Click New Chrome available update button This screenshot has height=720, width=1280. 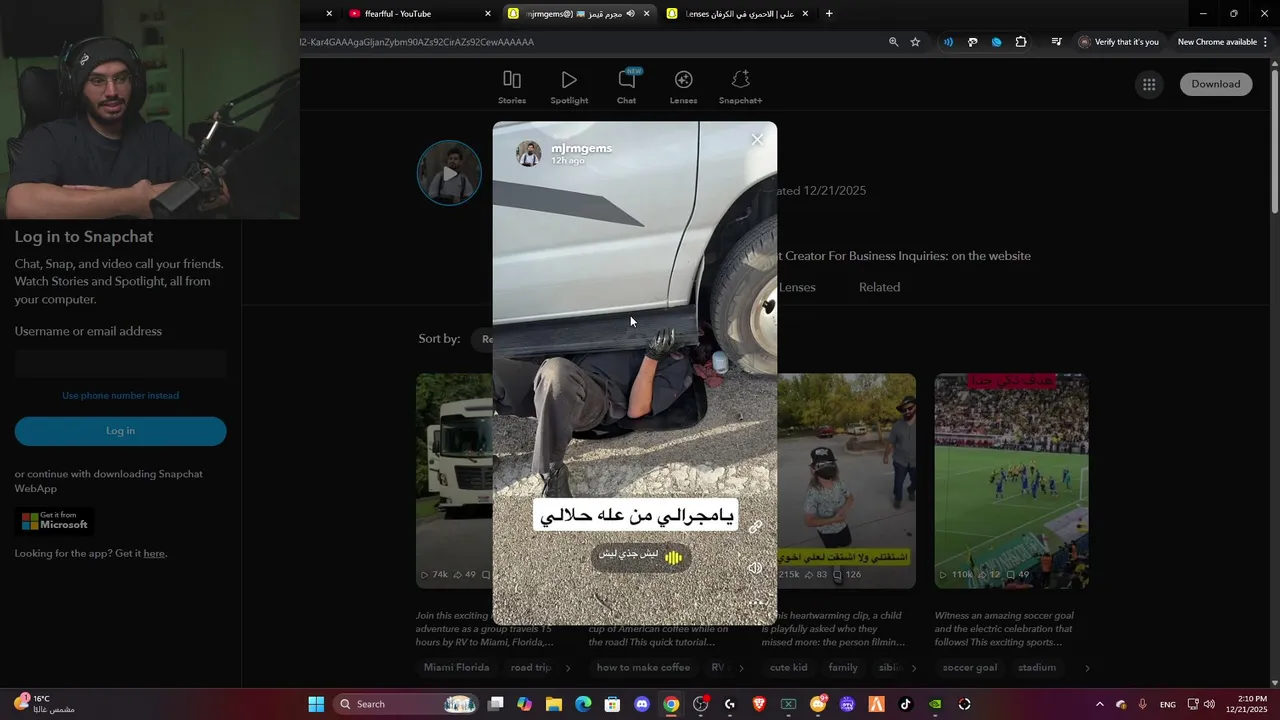[x=1222, y=42]
